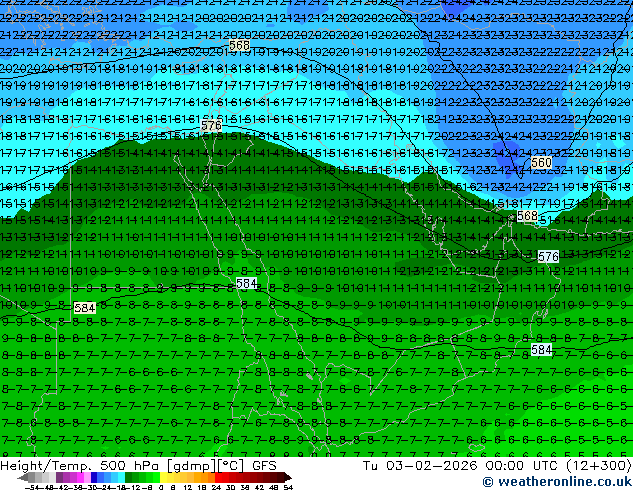Image resolution: width=634 pixels, height=490 pixels.
Task: Click the '(12+300)' forecast hour text
Action: (x=600, y=466)
